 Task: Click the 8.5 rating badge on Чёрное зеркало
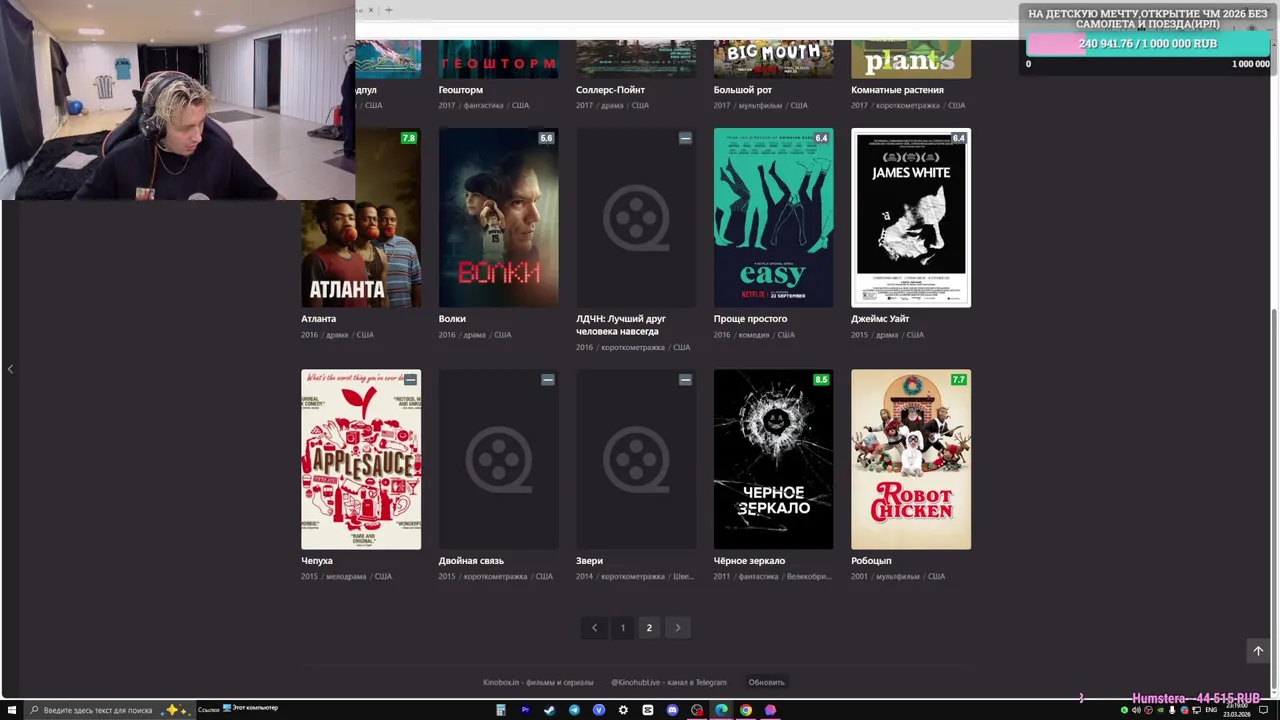(x=821, y=380)
